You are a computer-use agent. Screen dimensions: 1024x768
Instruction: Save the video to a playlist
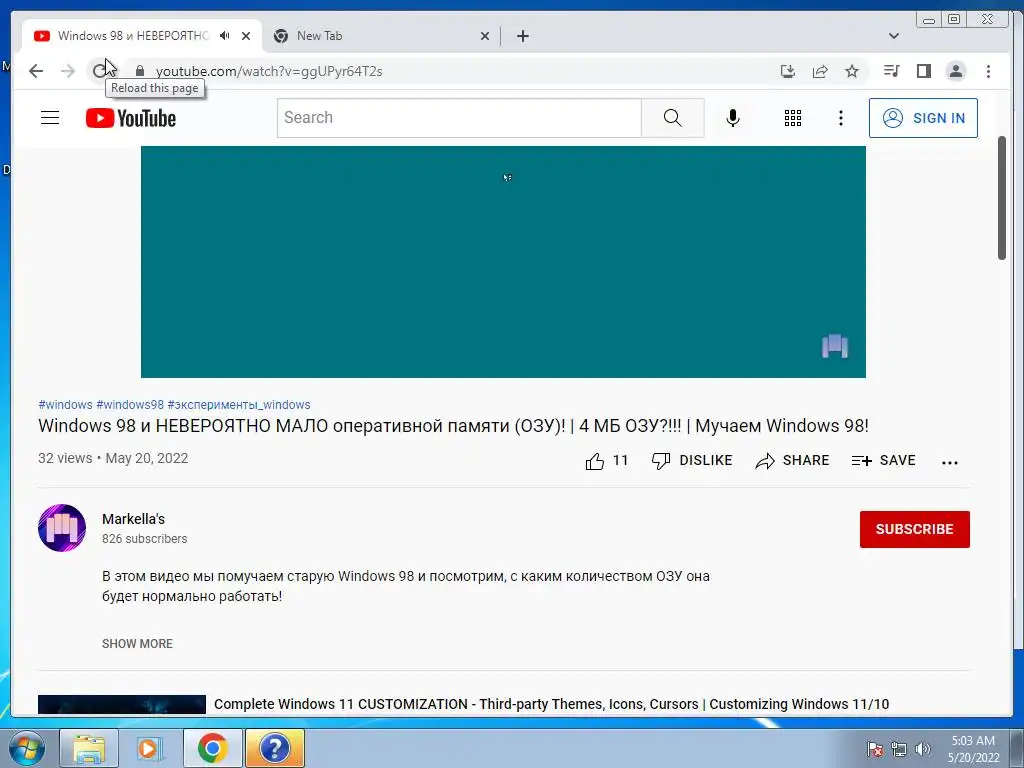click(x=884, y=460)
